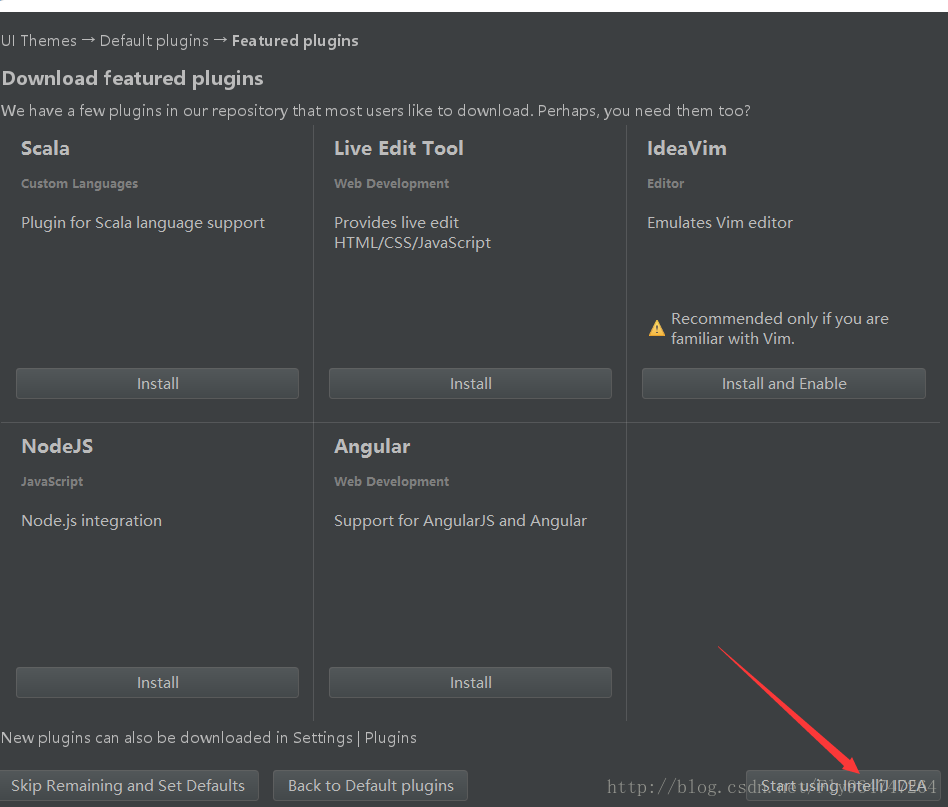Screen dimensions: 948x807
Task: Click 'Plugin for Scala language support' text
Action: tap(143, 223)
